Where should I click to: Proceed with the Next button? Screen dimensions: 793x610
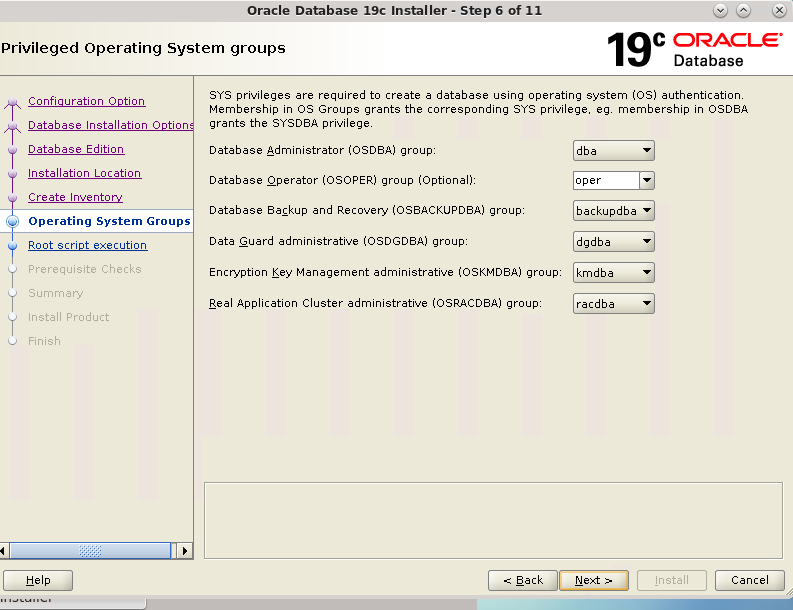click(x=594, y=580)
